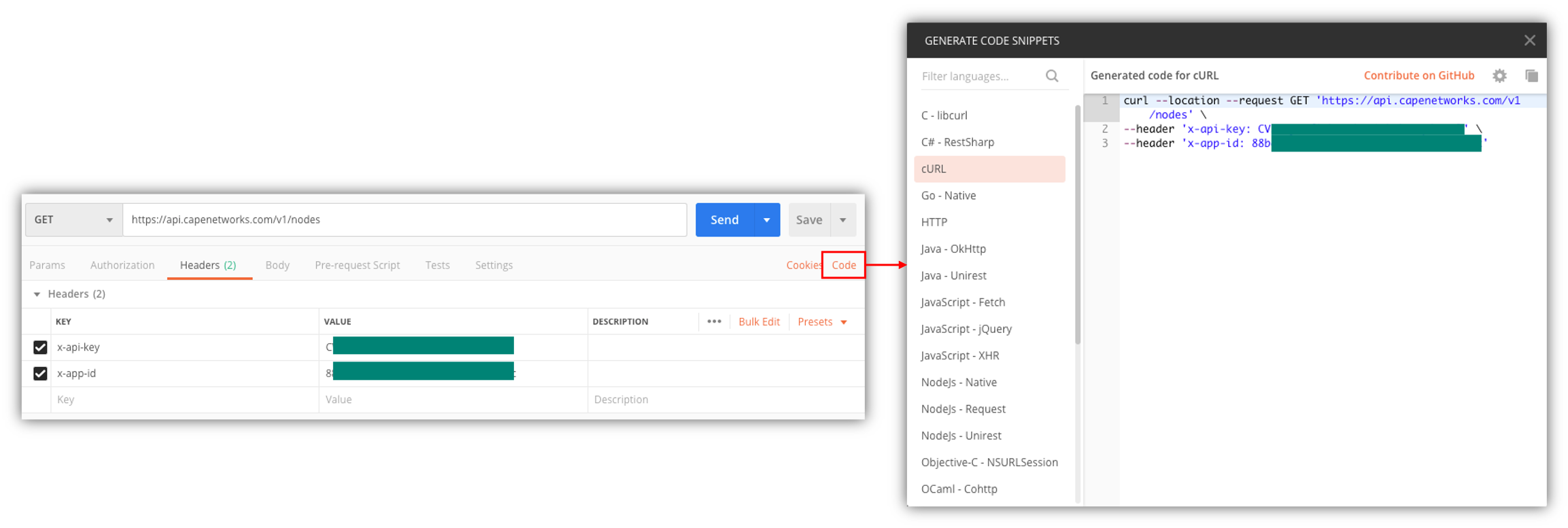Image resolution: width=1568 pixels, height=528 pixels.
Task: Open the three-dots options in headers table
Action: (x=714, y=321)
